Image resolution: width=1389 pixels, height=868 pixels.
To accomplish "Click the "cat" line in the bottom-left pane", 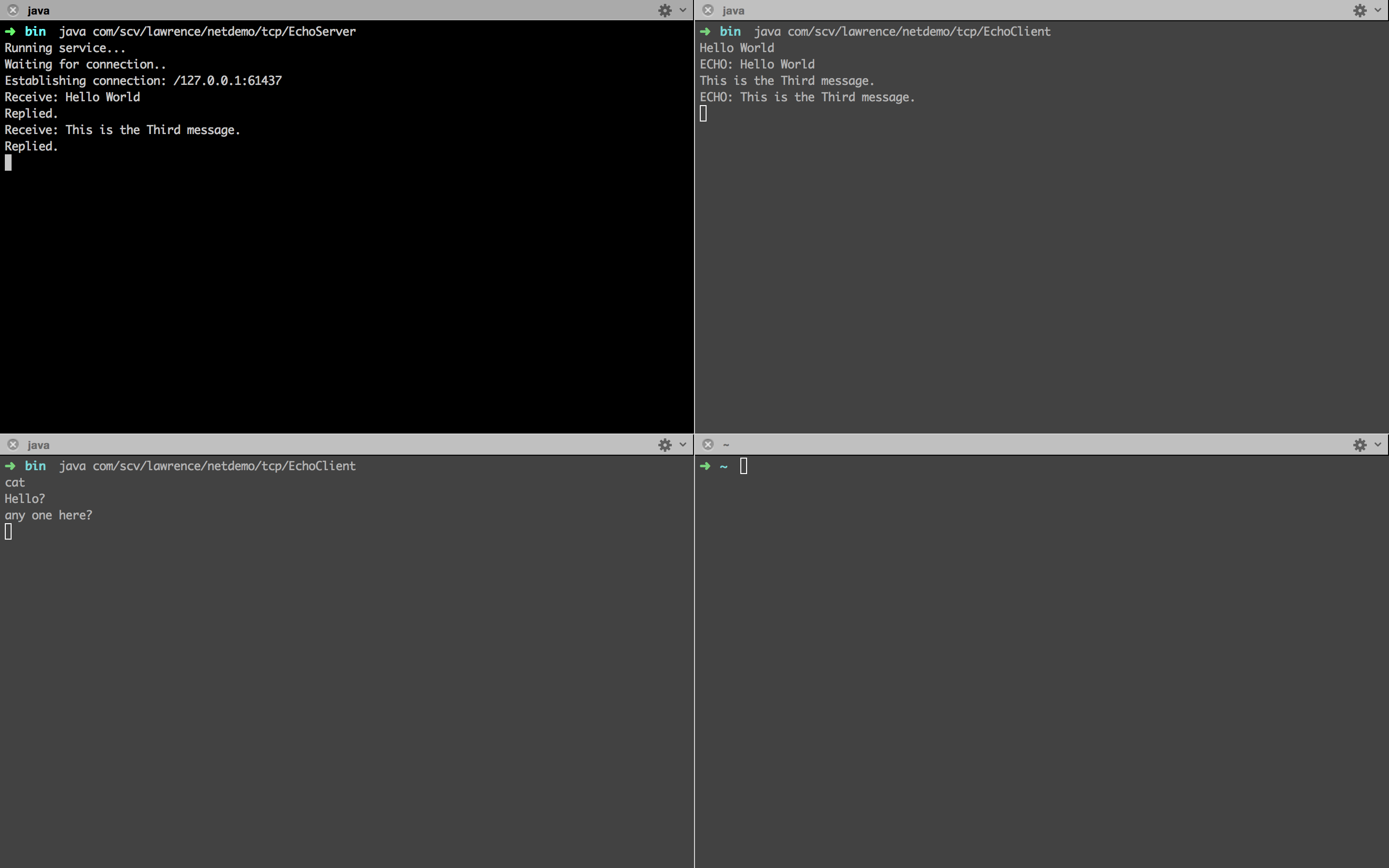I will tap(15, 483).
